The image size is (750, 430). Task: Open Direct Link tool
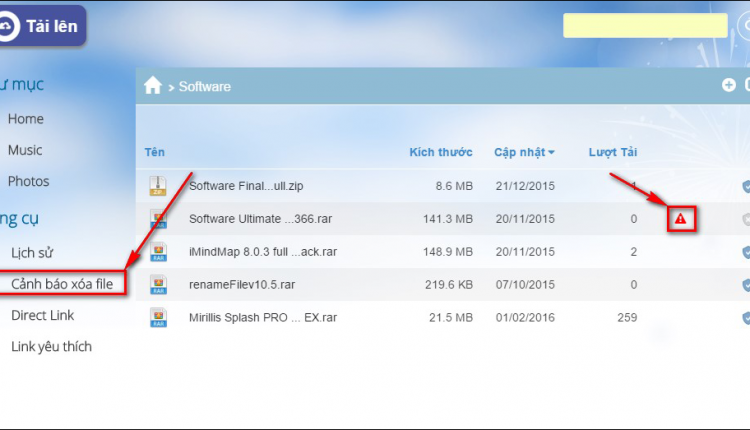coord(43,315)
